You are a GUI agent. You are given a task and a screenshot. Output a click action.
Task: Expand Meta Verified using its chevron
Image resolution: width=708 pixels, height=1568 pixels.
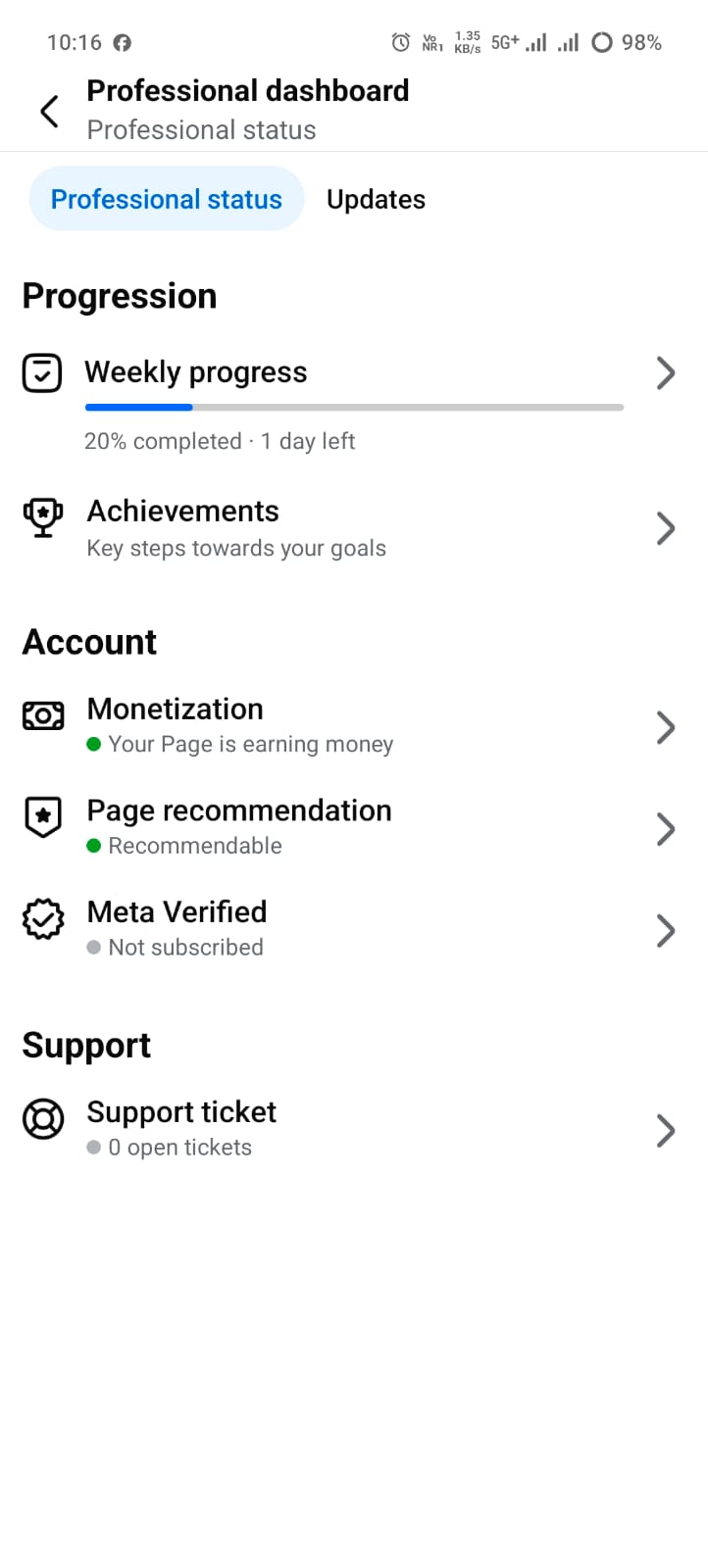[666, 931]
